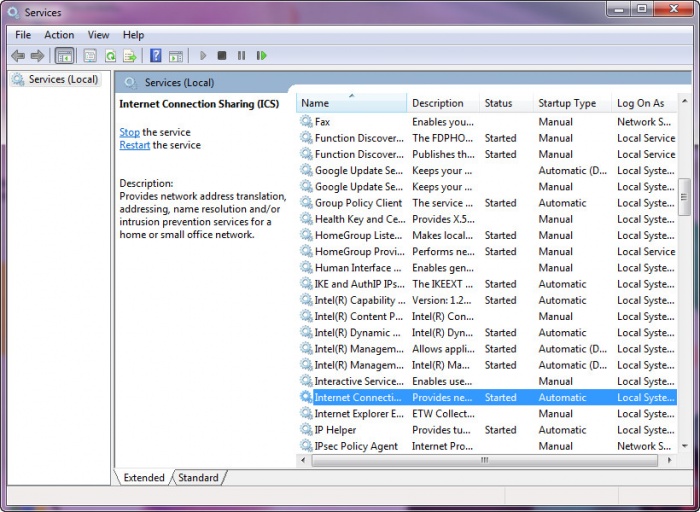Toggle the Show/Hide Console Tree button
This screenshot has width=700, height=512.
(64, 56)
